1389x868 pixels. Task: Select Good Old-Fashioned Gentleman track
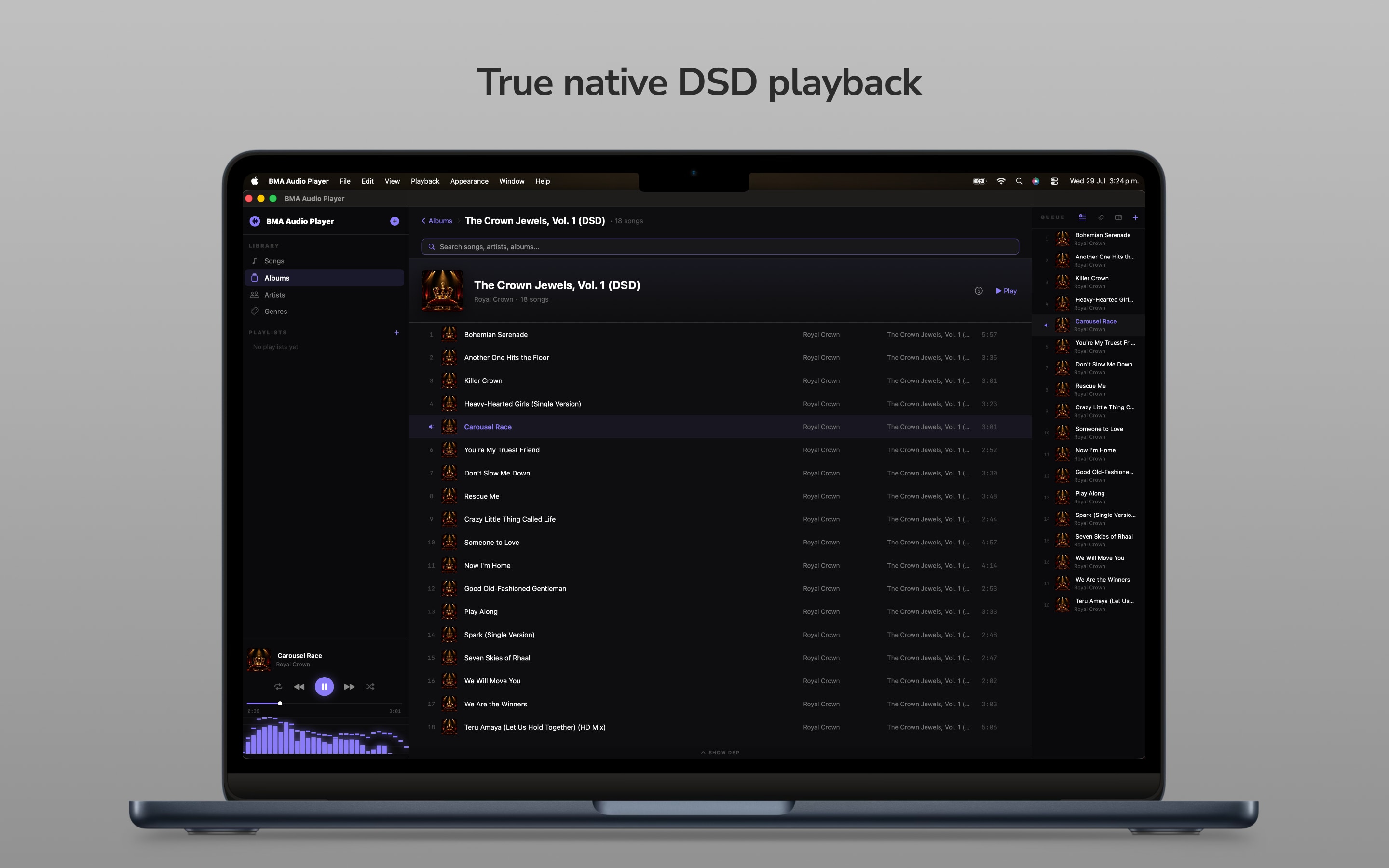tap(720, 588)
